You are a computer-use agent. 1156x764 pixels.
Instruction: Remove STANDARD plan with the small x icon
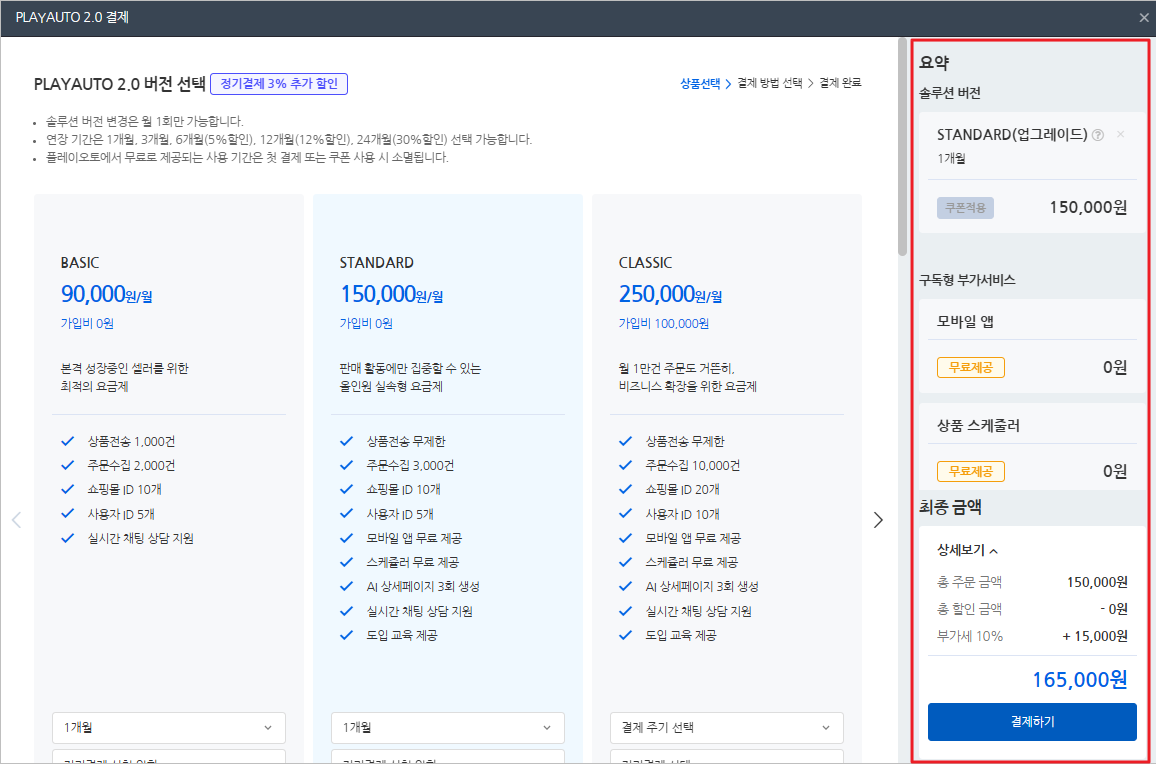tap(1120, 135)
